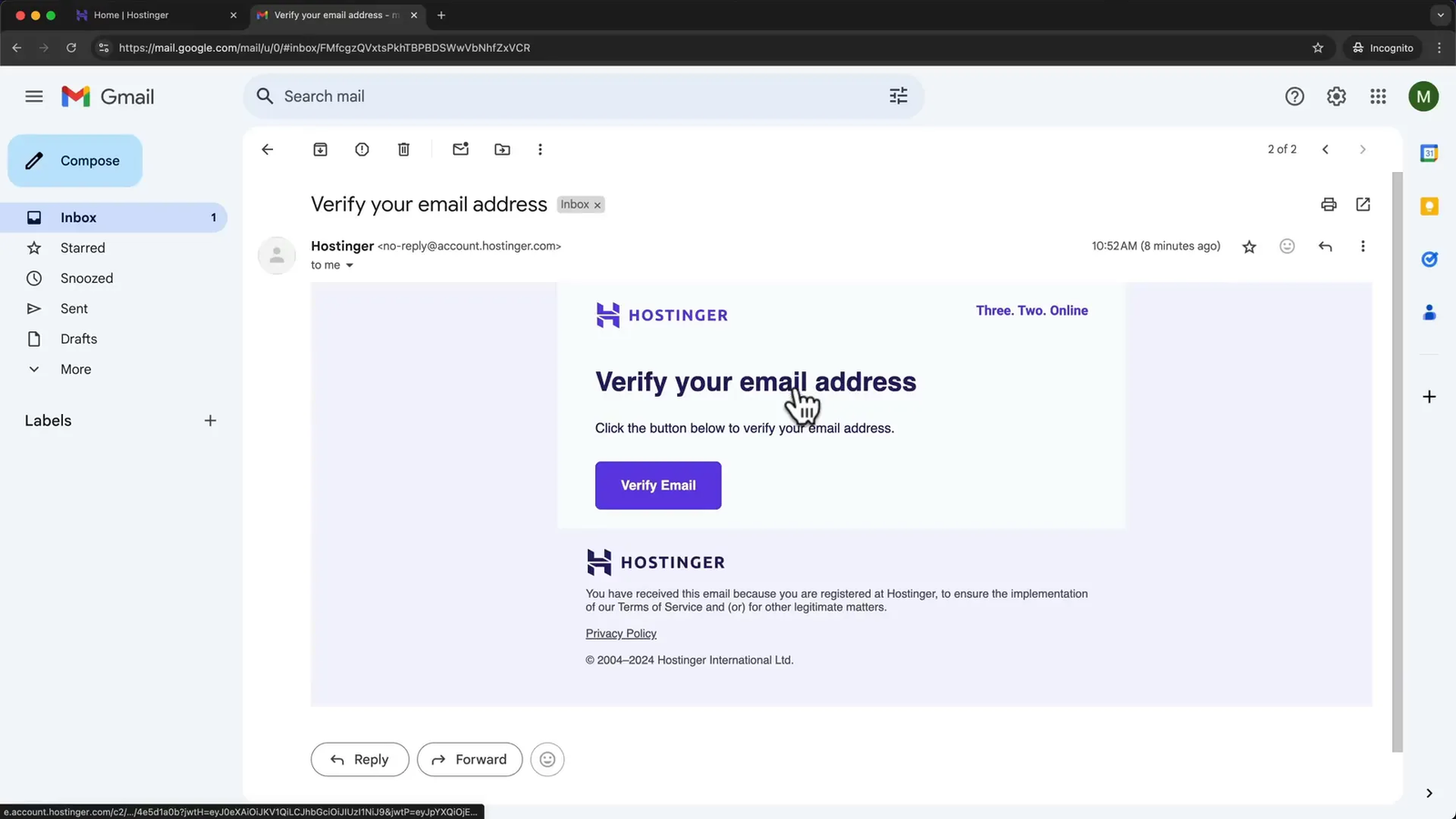The height and width of the screenshot is (819, 1456).
Task: Open Google Tasks side panel
Action: [x=1429, y=259]
